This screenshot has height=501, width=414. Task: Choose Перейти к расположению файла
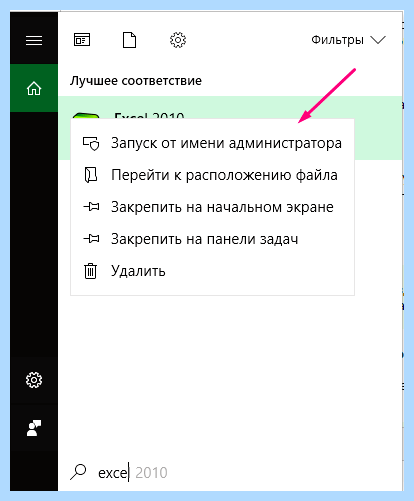(212, 175)
